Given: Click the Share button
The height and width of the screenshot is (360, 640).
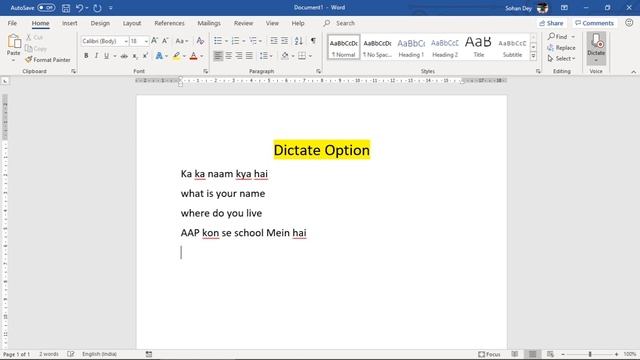Looking at the screenshot, I should coord(551,23).
